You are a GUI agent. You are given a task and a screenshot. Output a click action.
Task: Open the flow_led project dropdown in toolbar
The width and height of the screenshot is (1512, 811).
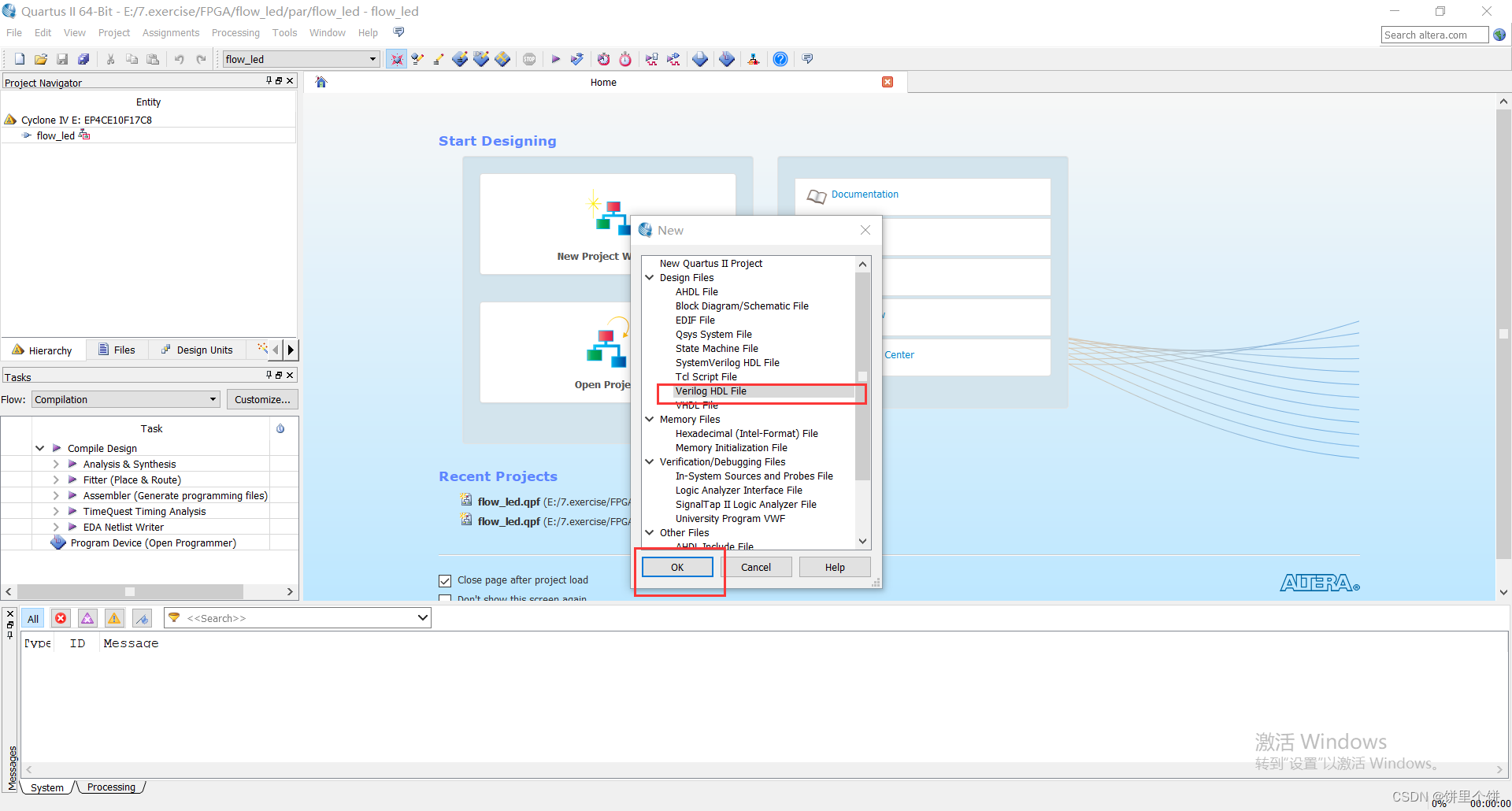point(372,59)
